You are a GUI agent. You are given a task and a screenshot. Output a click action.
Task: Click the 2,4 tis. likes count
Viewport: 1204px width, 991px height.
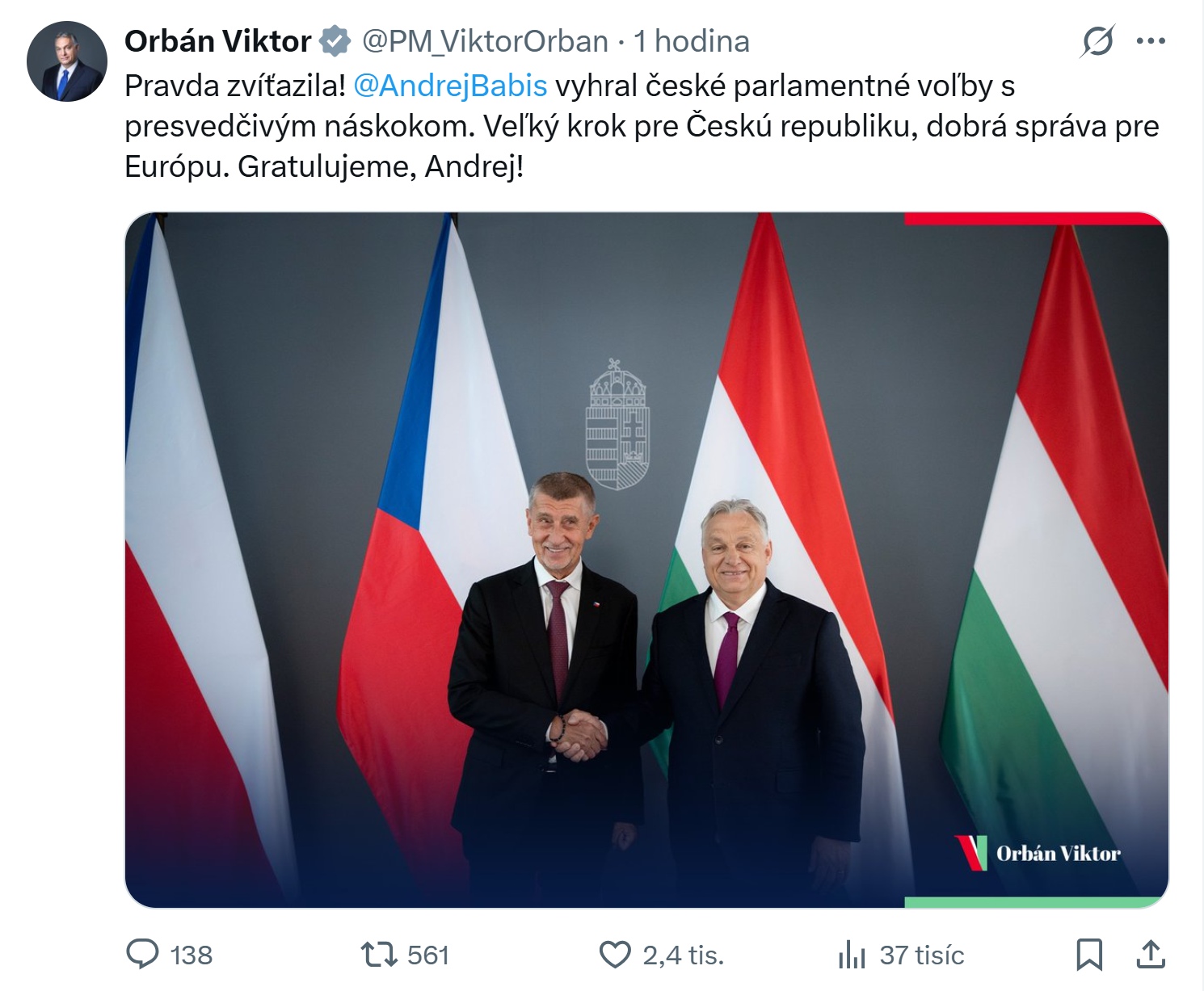[683, 955]
